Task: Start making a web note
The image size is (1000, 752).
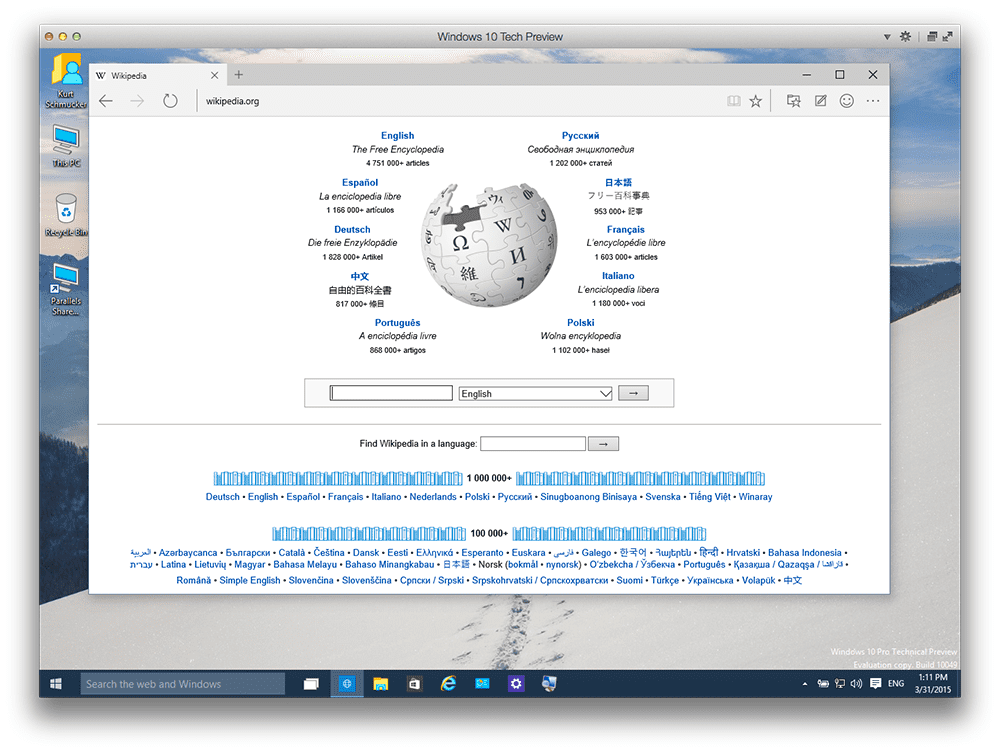Action: point(821,101)
